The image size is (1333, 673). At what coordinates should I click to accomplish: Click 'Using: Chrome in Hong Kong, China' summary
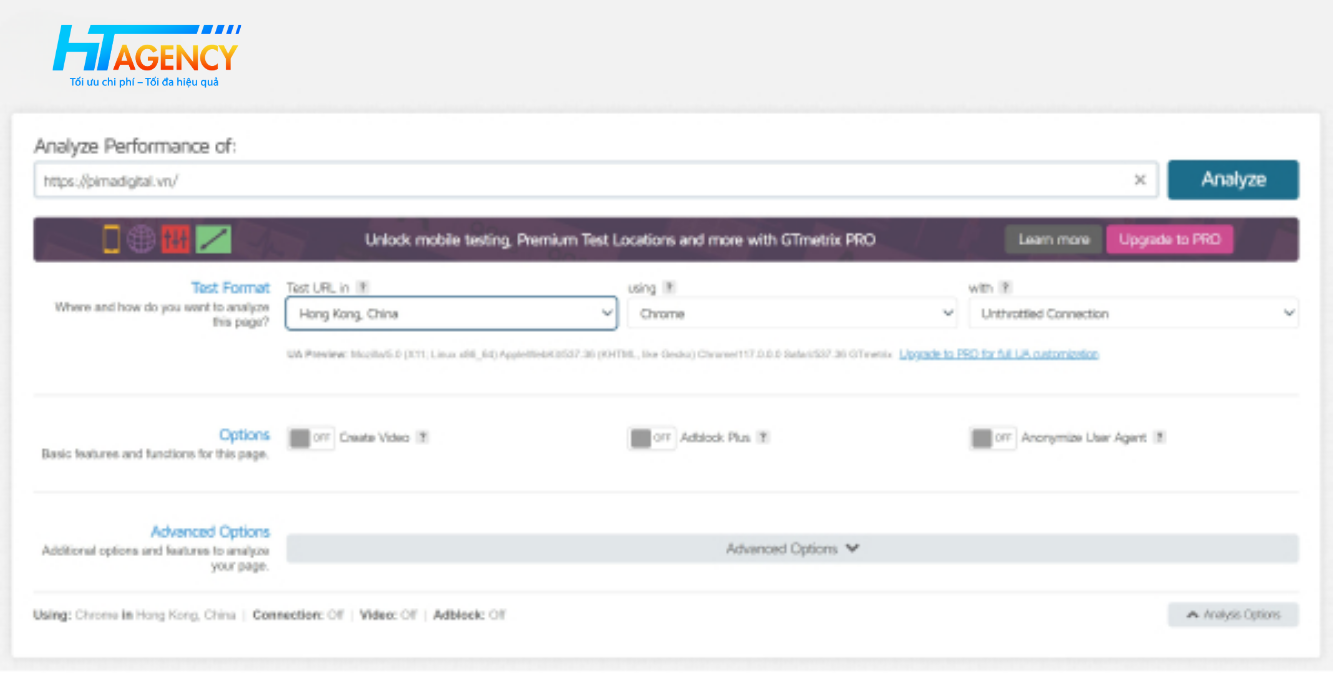134,615
